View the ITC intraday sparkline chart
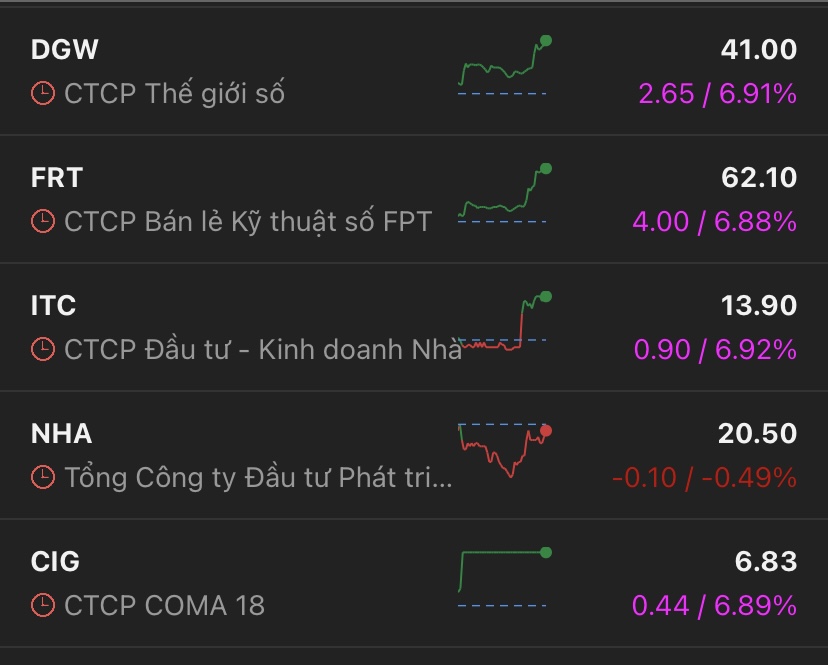 click(x=503, y=323)
